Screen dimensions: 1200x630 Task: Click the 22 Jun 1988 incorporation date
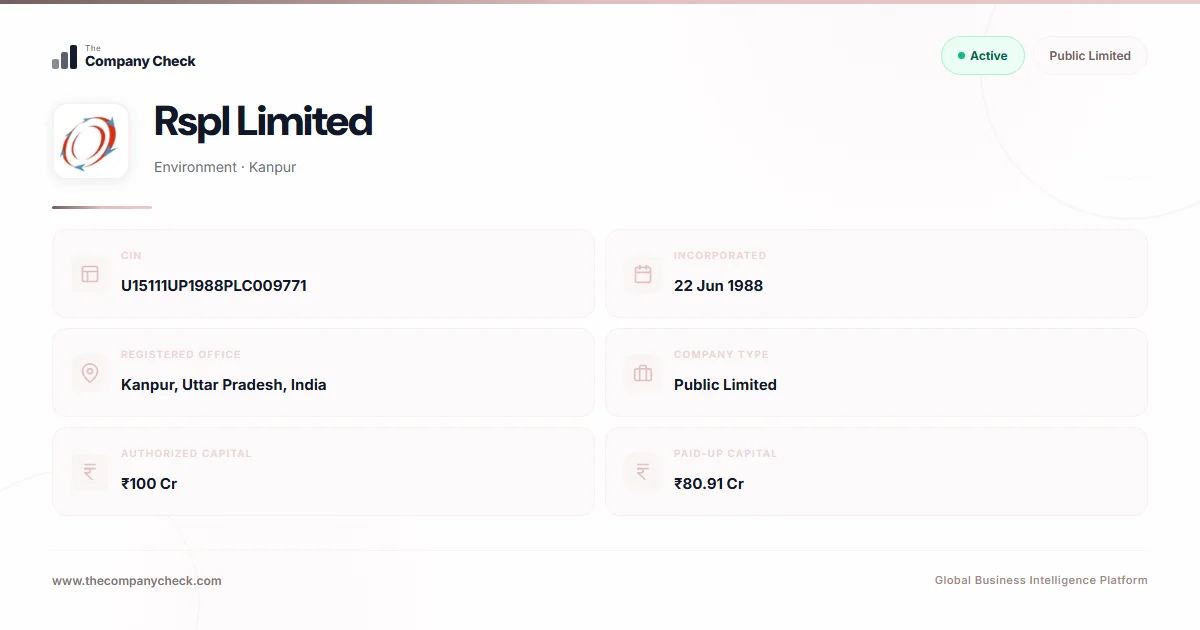(718, 286)
